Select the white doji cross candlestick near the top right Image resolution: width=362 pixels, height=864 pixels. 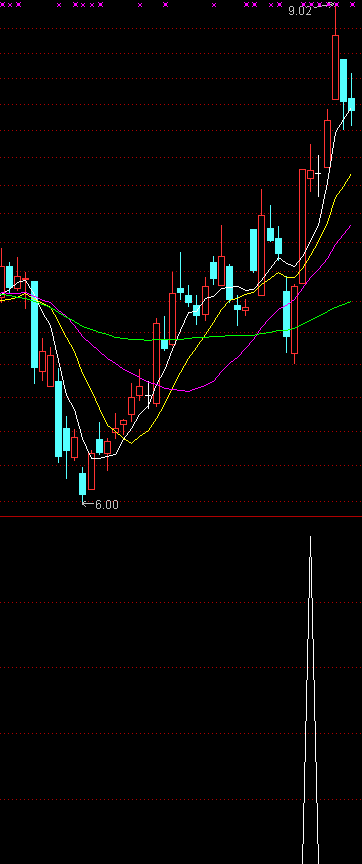(x=318, y=175)
